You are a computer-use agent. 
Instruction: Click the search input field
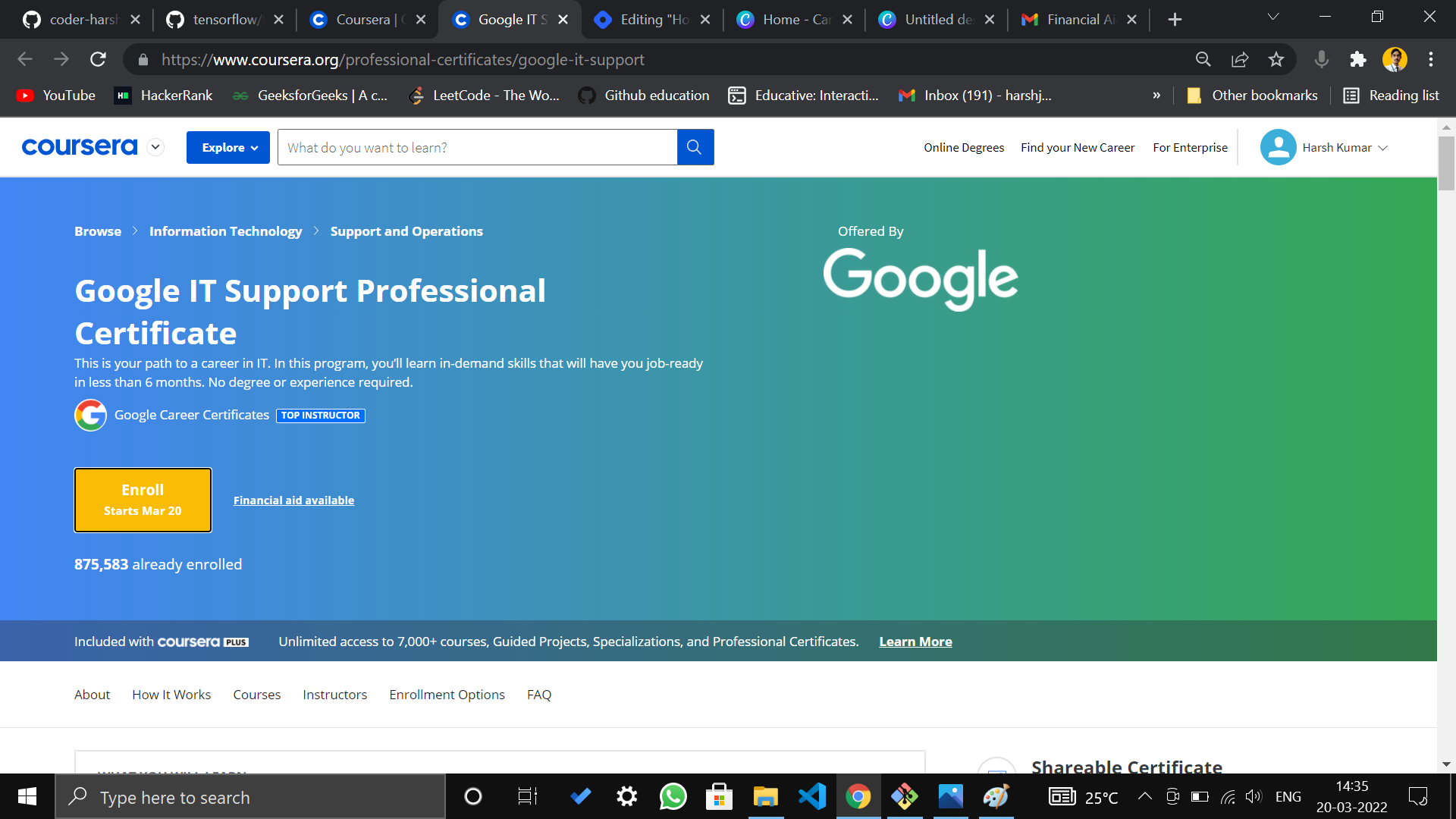(x=477, y=147)
